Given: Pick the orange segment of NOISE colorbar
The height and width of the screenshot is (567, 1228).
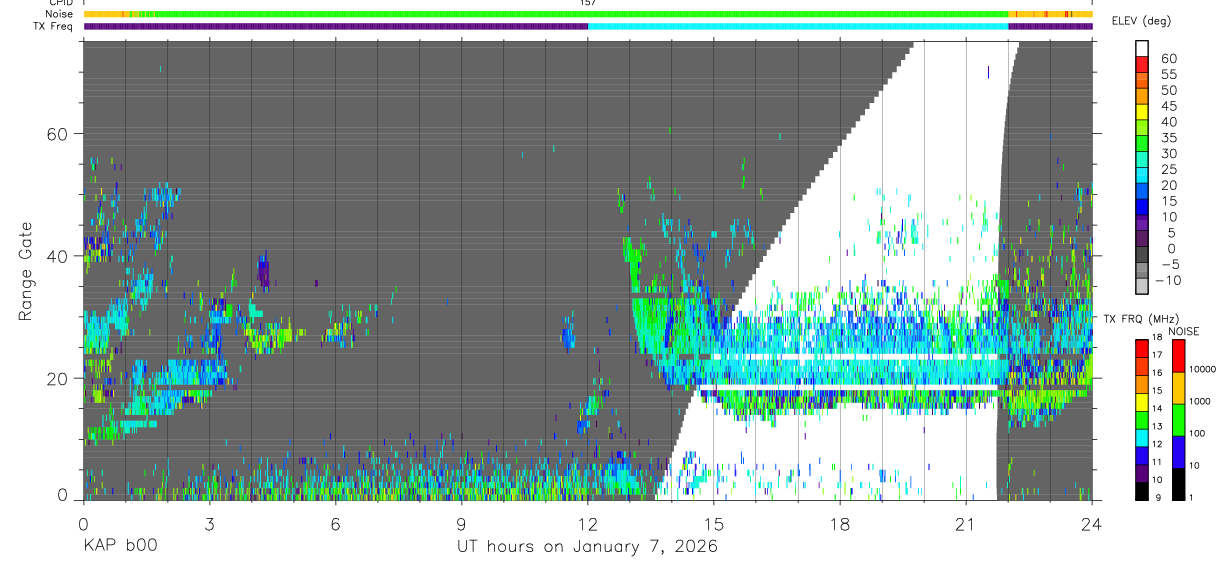Looking at the screenshot, I should tap(1179, 388).
